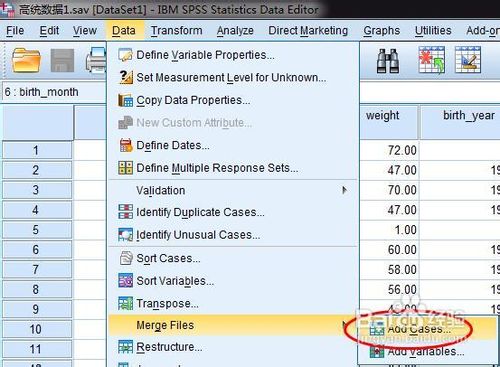Open the Analyze menu
This screenshot has width=500, height=367.
click(235, 31)
